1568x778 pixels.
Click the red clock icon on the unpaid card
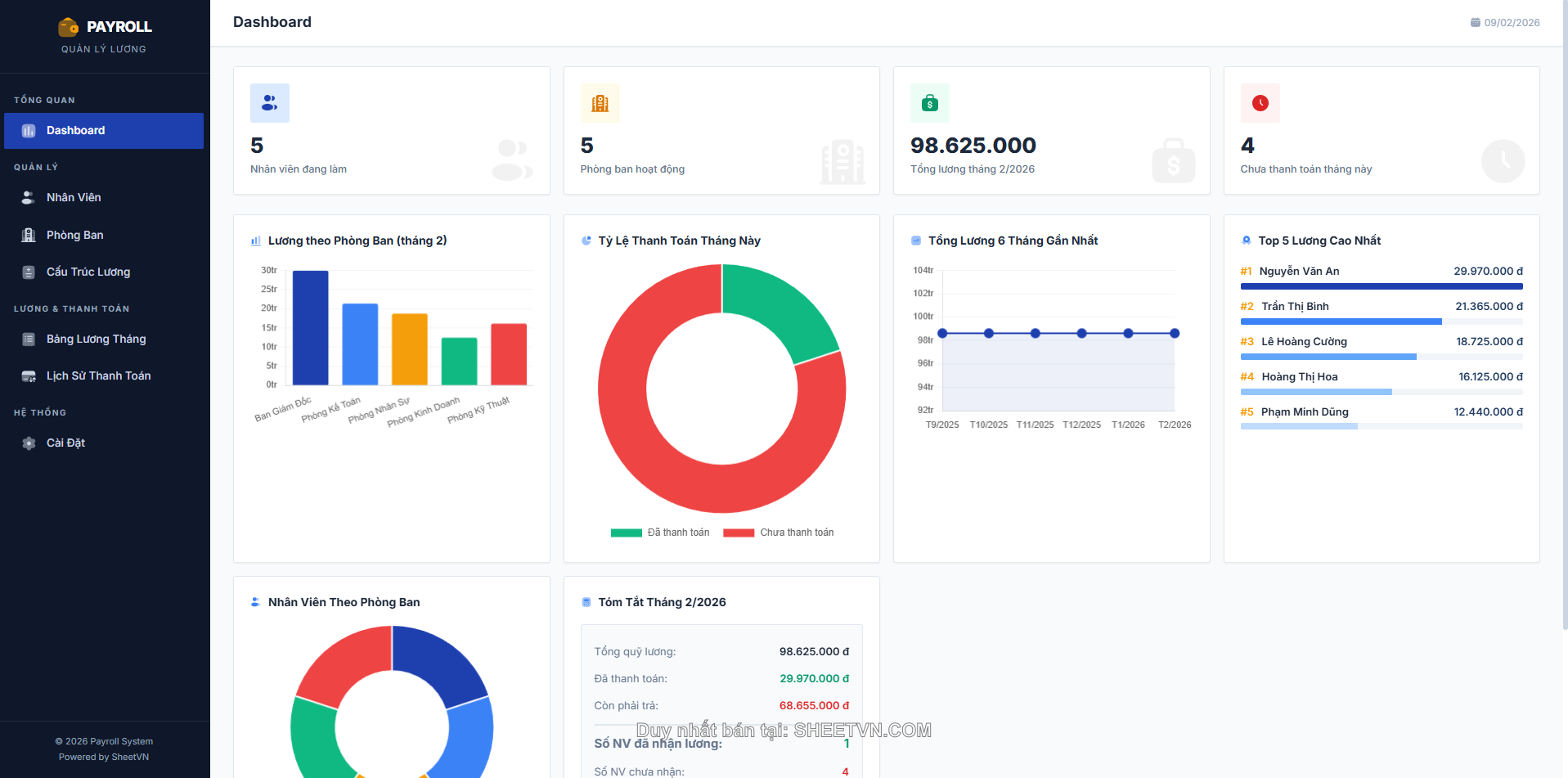pos(1260,103)
